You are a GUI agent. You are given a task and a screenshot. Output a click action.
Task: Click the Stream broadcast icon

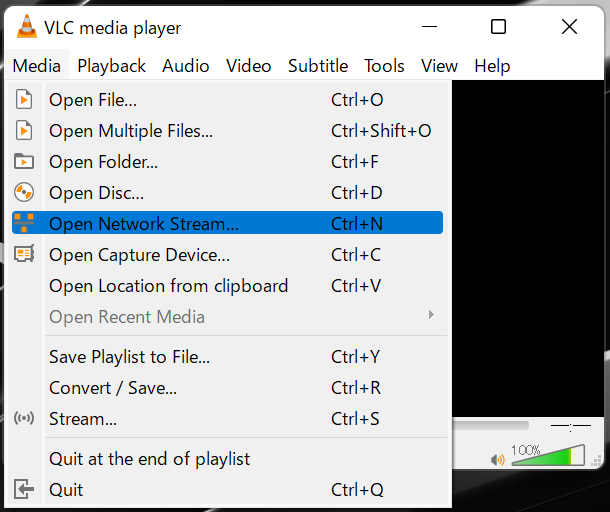[x=24, y=419]
